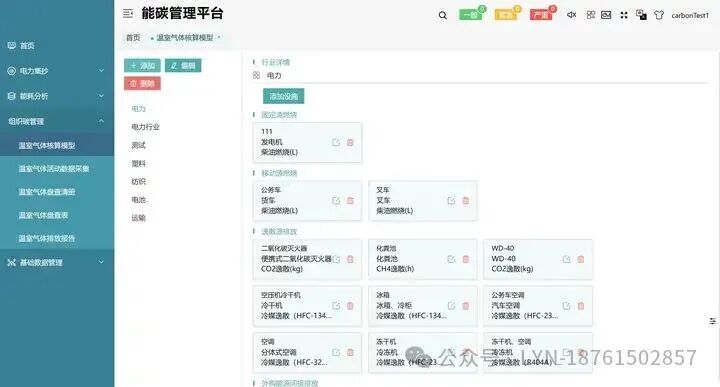Select 电力行业 in the industry list
This screenshot has width=720, height=387.
[x=146, y=127]
